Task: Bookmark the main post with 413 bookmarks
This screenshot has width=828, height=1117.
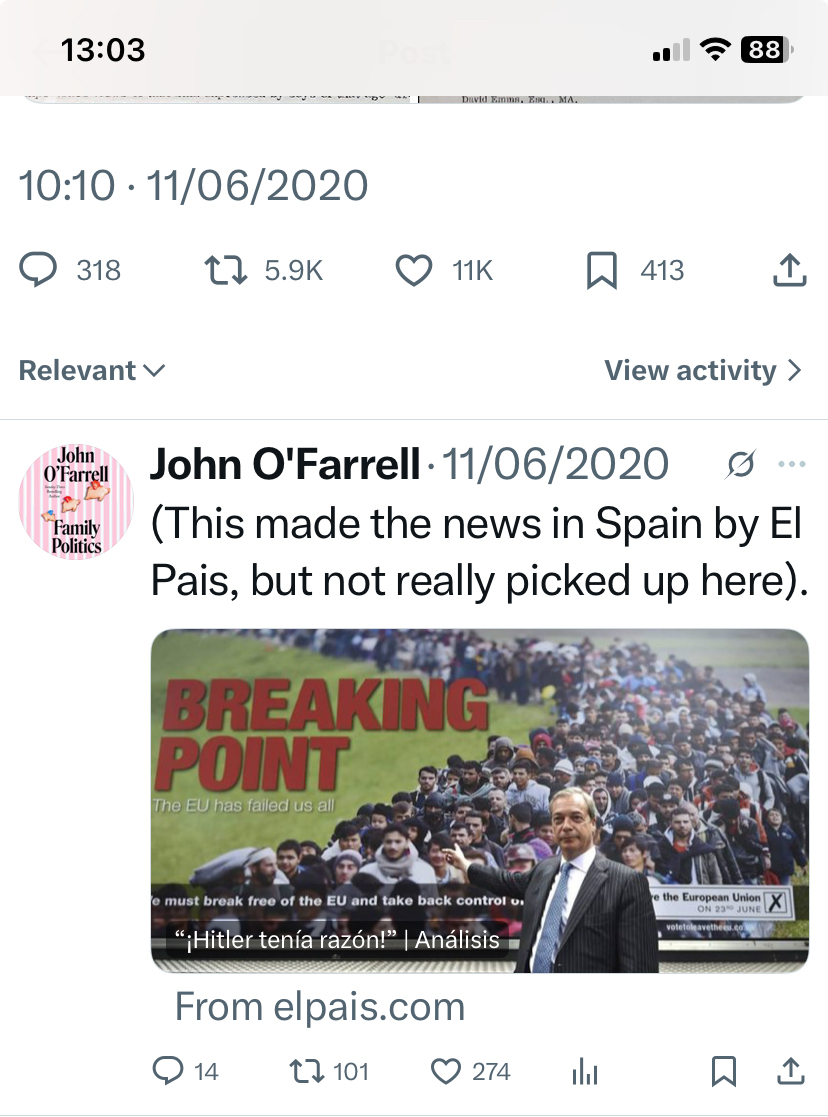Action: (x=601, y=270)
